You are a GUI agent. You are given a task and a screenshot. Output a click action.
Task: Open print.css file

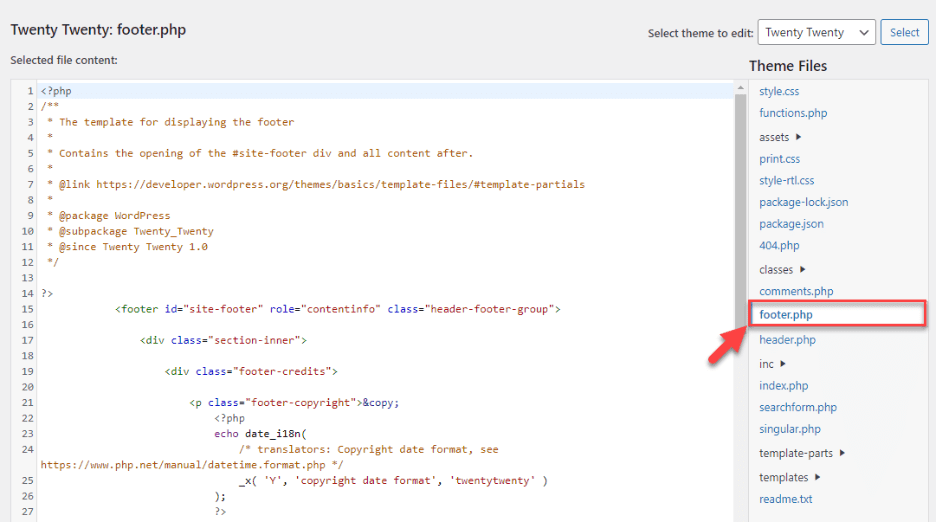pyautogui.click(x=779, y=159)
